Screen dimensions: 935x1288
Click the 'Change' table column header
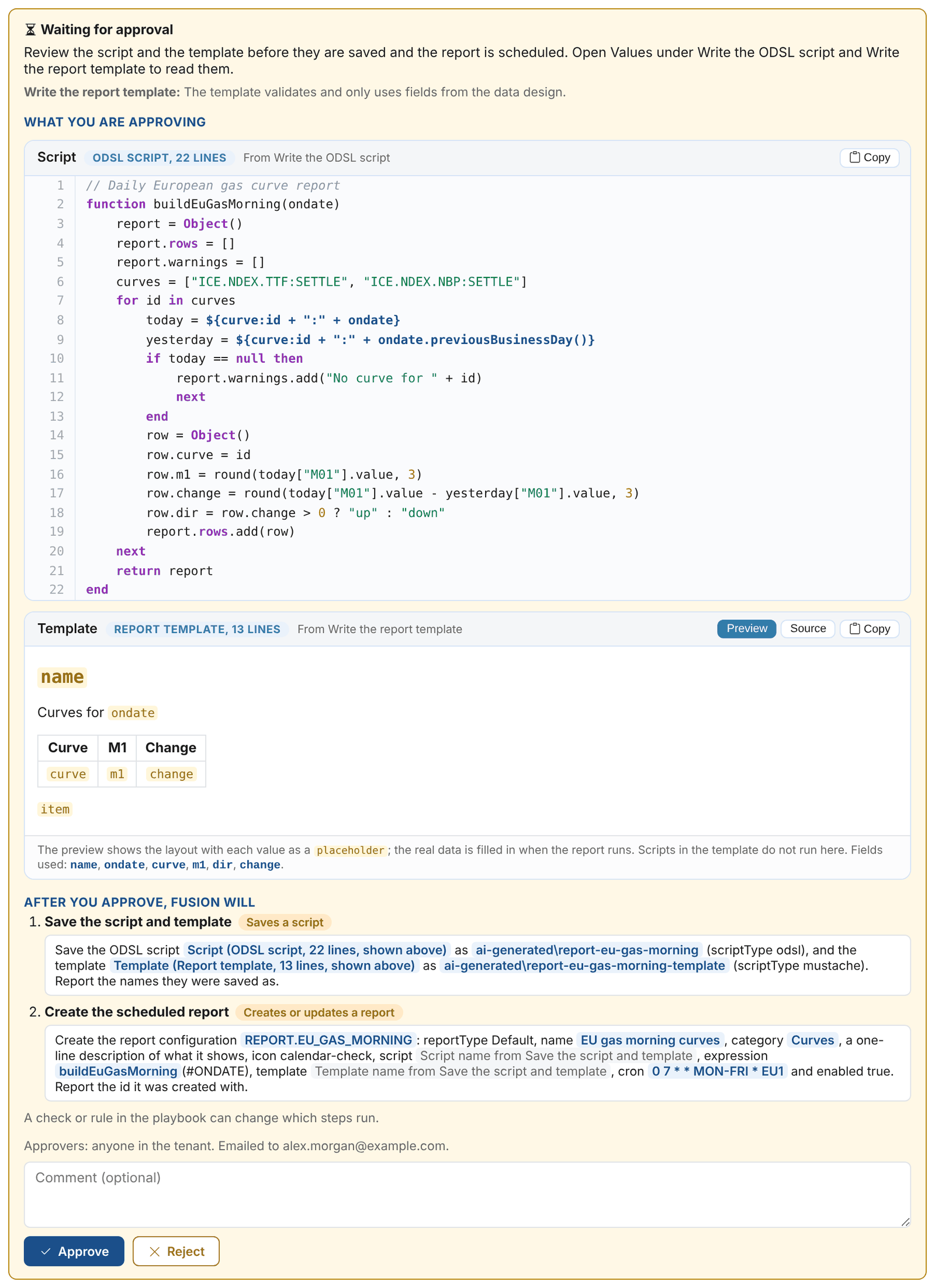[x=171, y=748]
